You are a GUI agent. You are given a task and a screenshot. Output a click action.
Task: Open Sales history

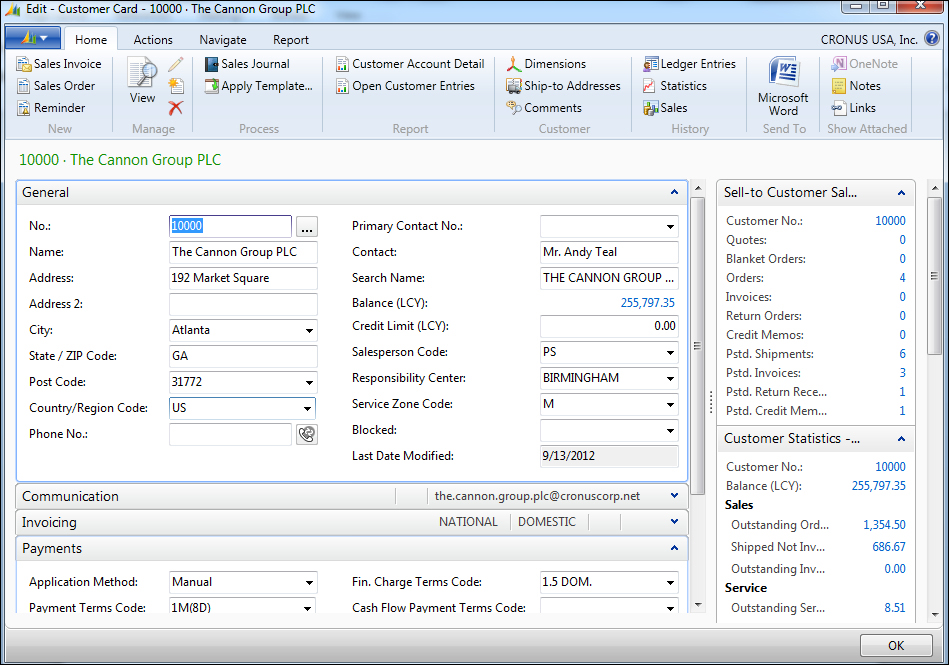[665, 108]
